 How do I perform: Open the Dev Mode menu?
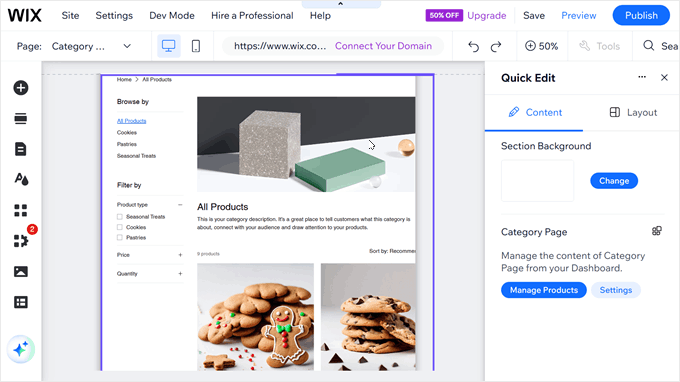(172, 16)
